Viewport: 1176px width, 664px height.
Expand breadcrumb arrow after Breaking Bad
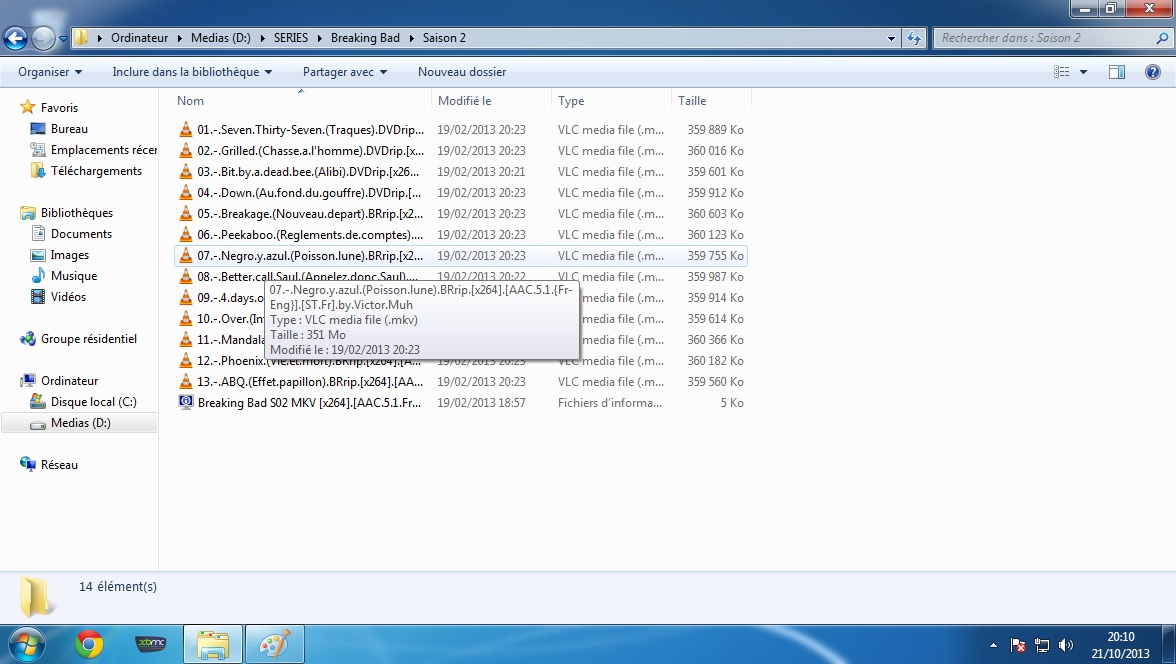(x=412, y=38)
